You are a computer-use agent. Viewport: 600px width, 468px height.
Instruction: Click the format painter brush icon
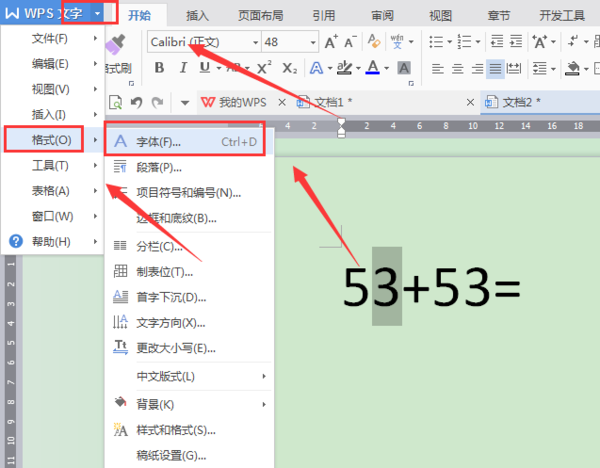(115, 45)
